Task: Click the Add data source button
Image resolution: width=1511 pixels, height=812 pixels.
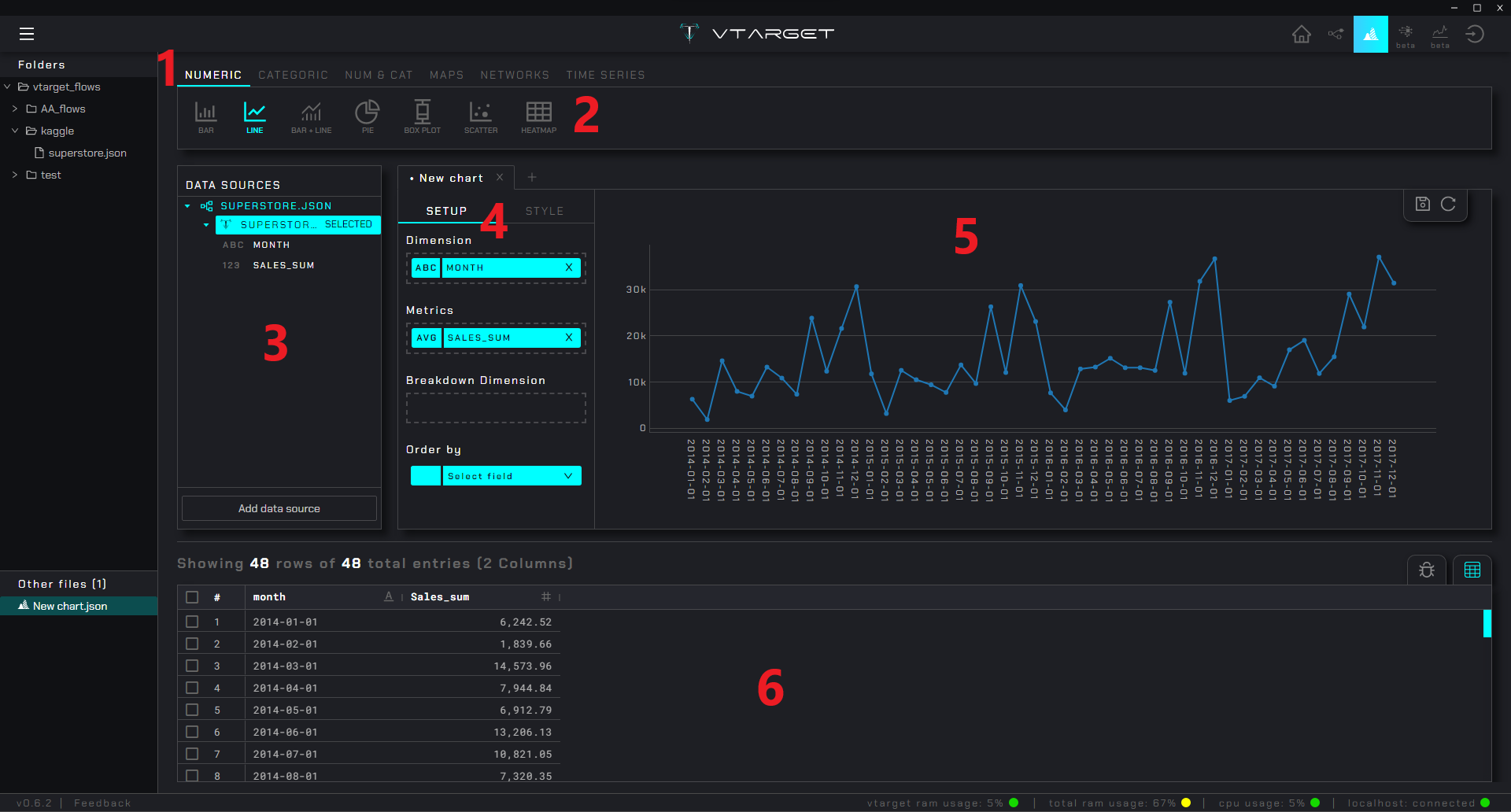Action: click(279, 508)
